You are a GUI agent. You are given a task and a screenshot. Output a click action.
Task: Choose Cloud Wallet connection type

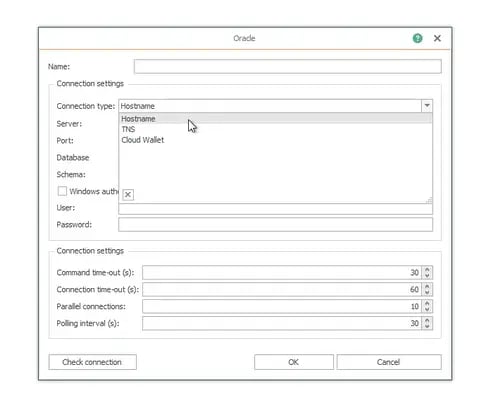tap(275, 140)
